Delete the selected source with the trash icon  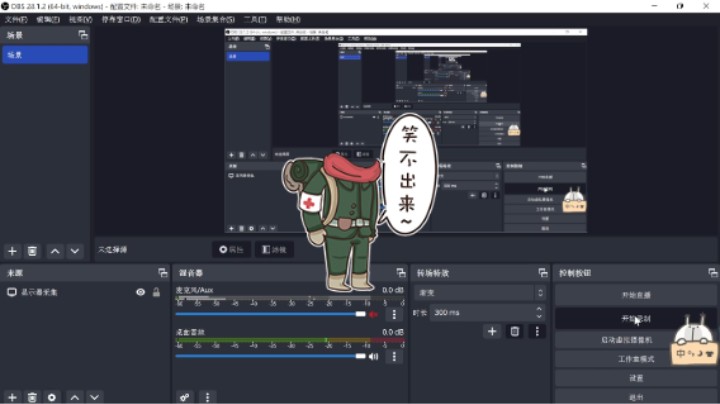click(32, 397)
